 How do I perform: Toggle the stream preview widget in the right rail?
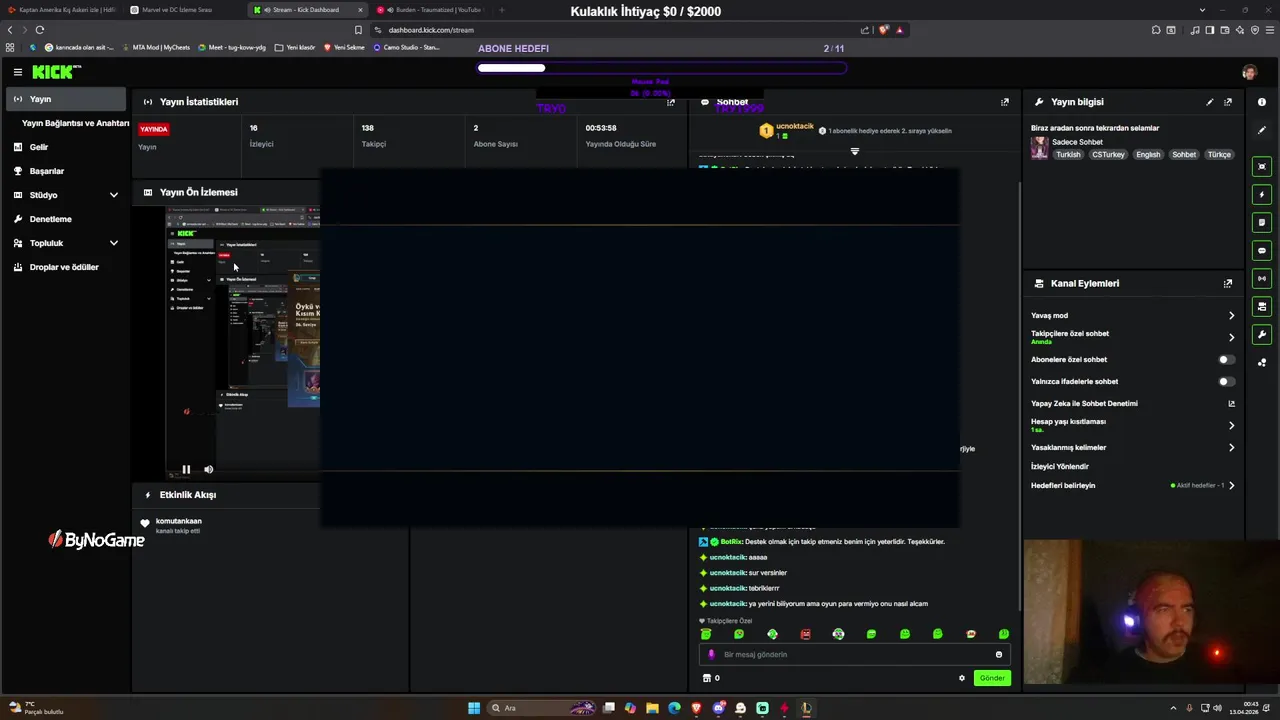click(1262, 166)
